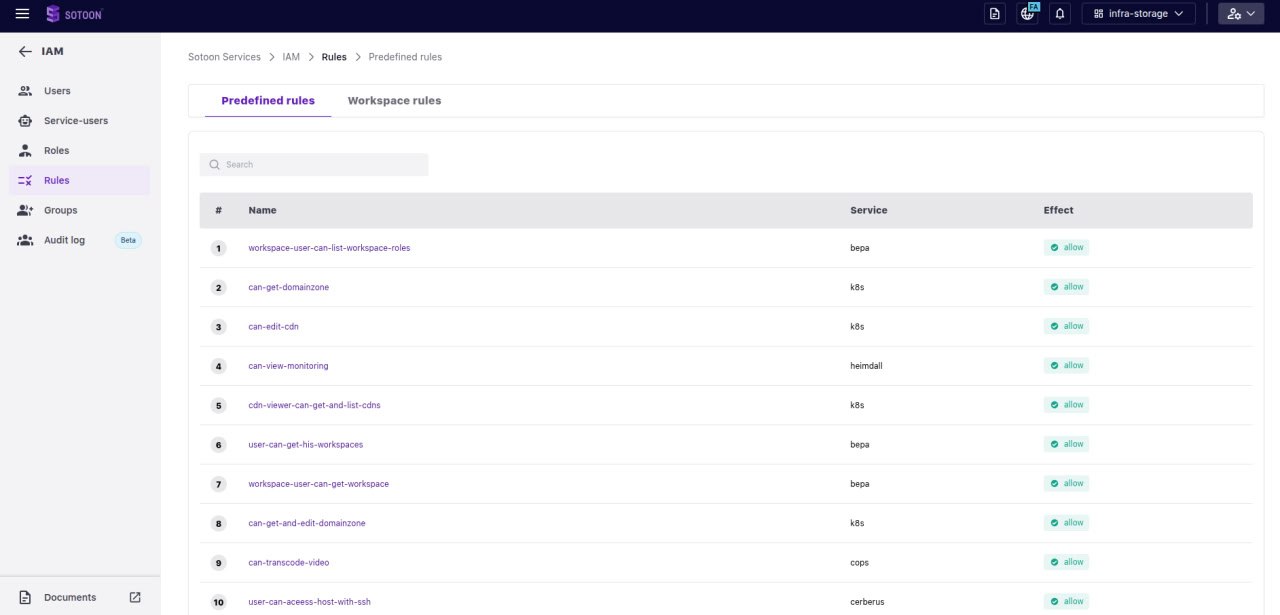The height and width of the screenshot is (615, 1280).
Task: Switch language with the globe icon
Action: click(1027, 14)
